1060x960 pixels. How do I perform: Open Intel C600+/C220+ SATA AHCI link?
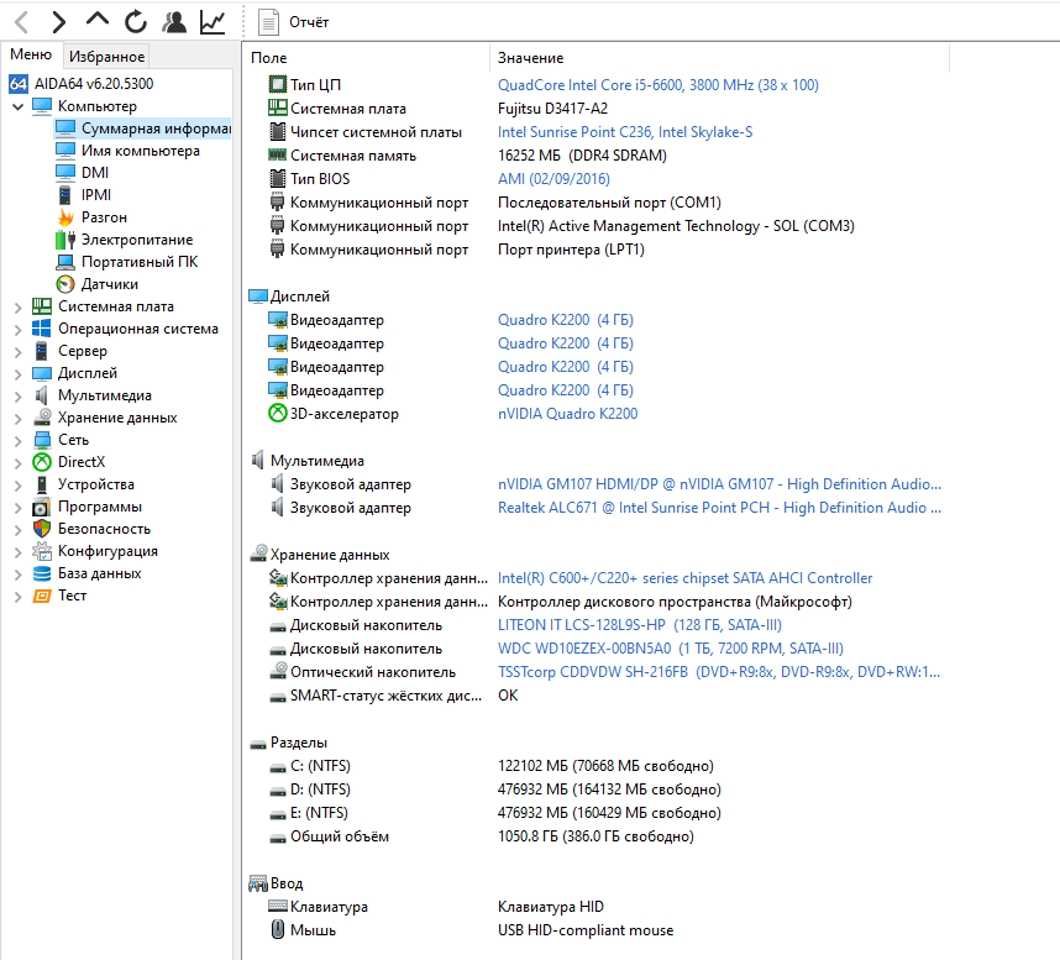685,578
